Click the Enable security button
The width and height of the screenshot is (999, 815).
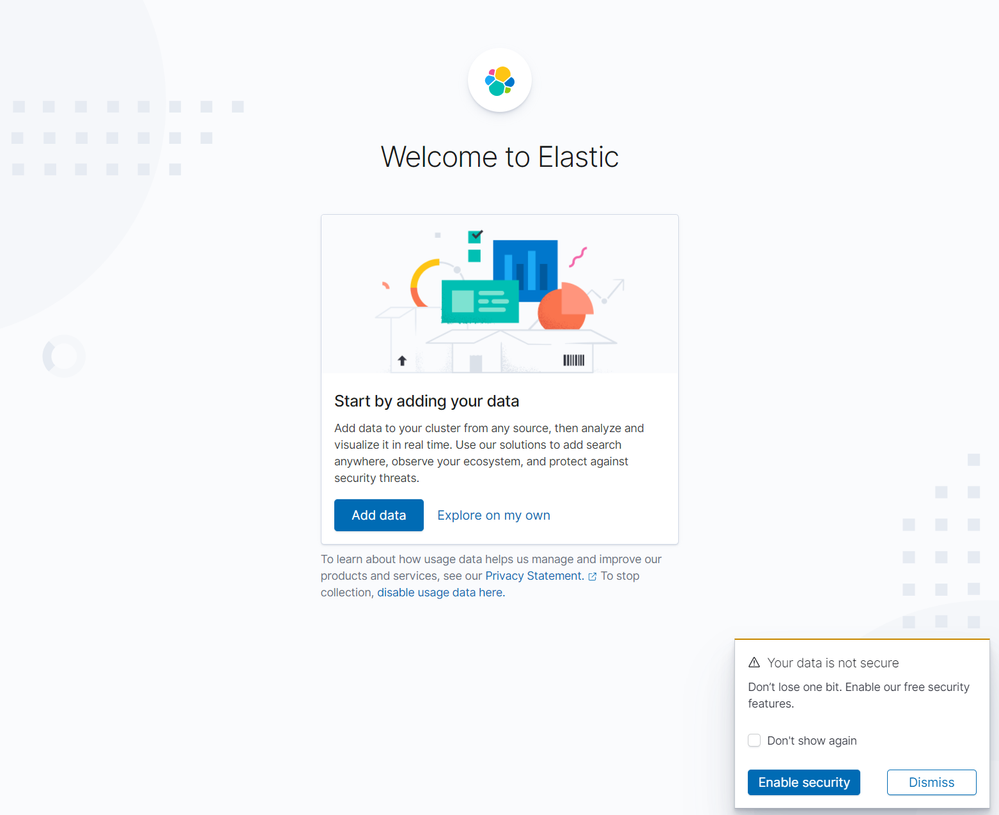pos(803,782)
